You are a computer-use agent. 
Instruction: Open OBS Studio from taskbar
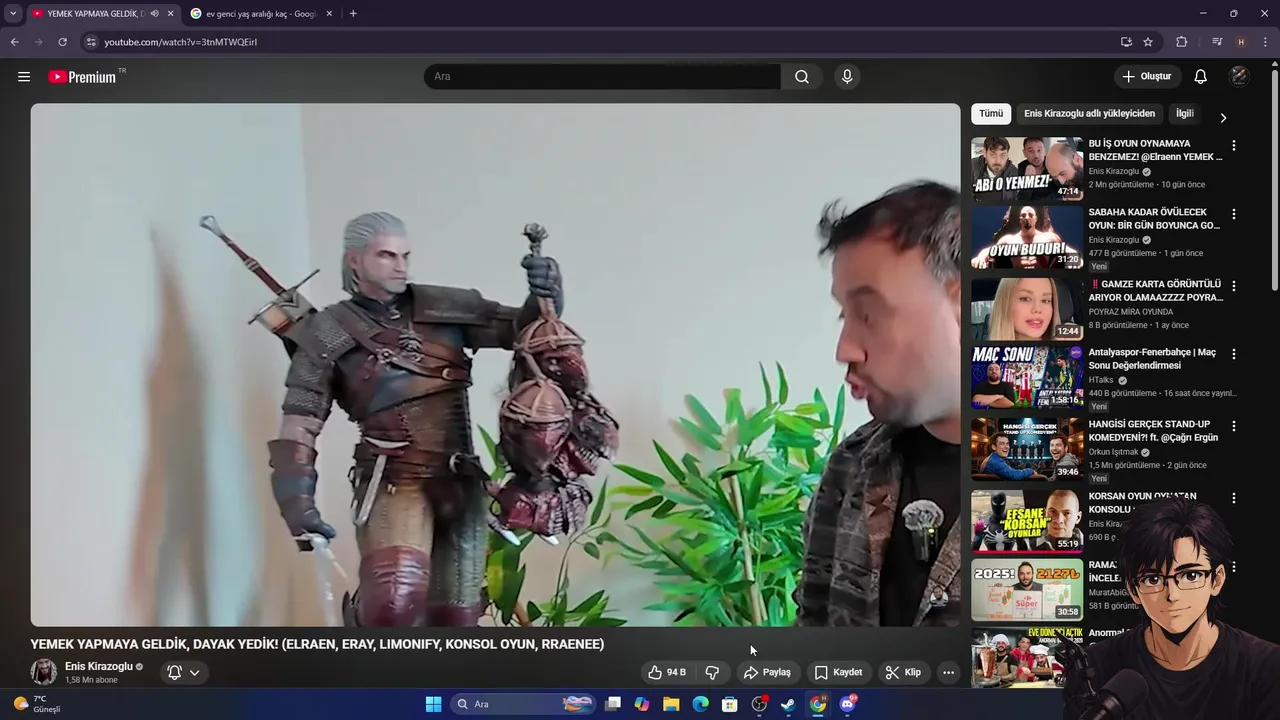[759, 704]
